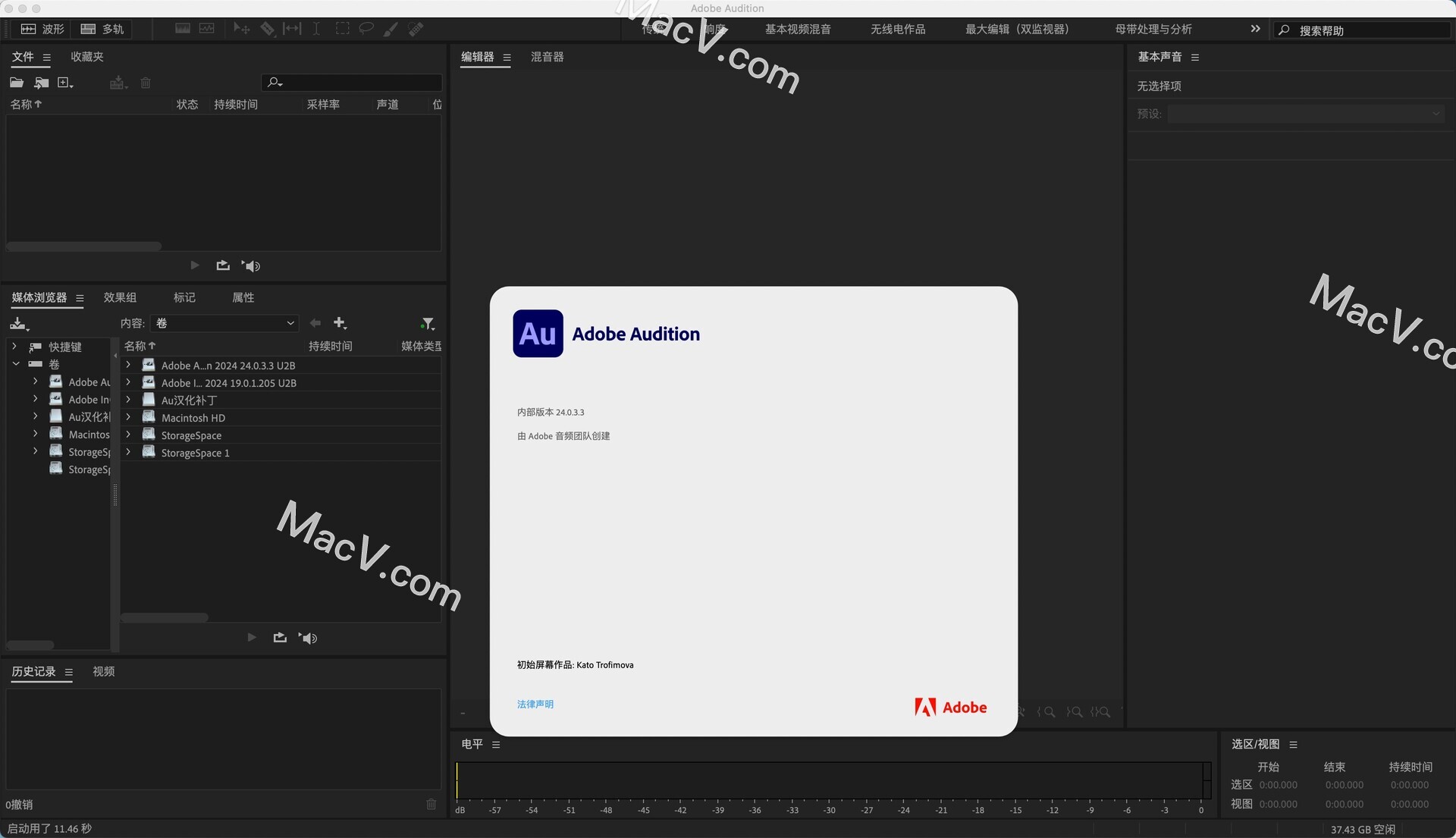
Task: Open the 内容 volume dropdown
Action: pos(224,323)
